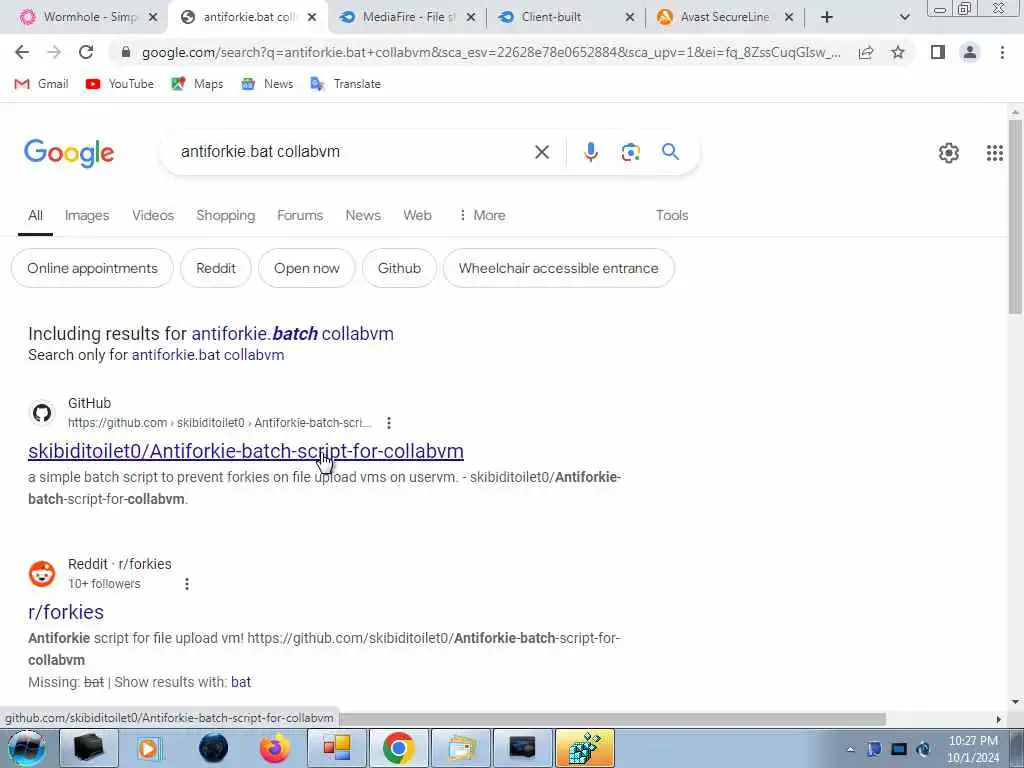Open the r/forkies result

pyautogui.click(x=66, y=612)
